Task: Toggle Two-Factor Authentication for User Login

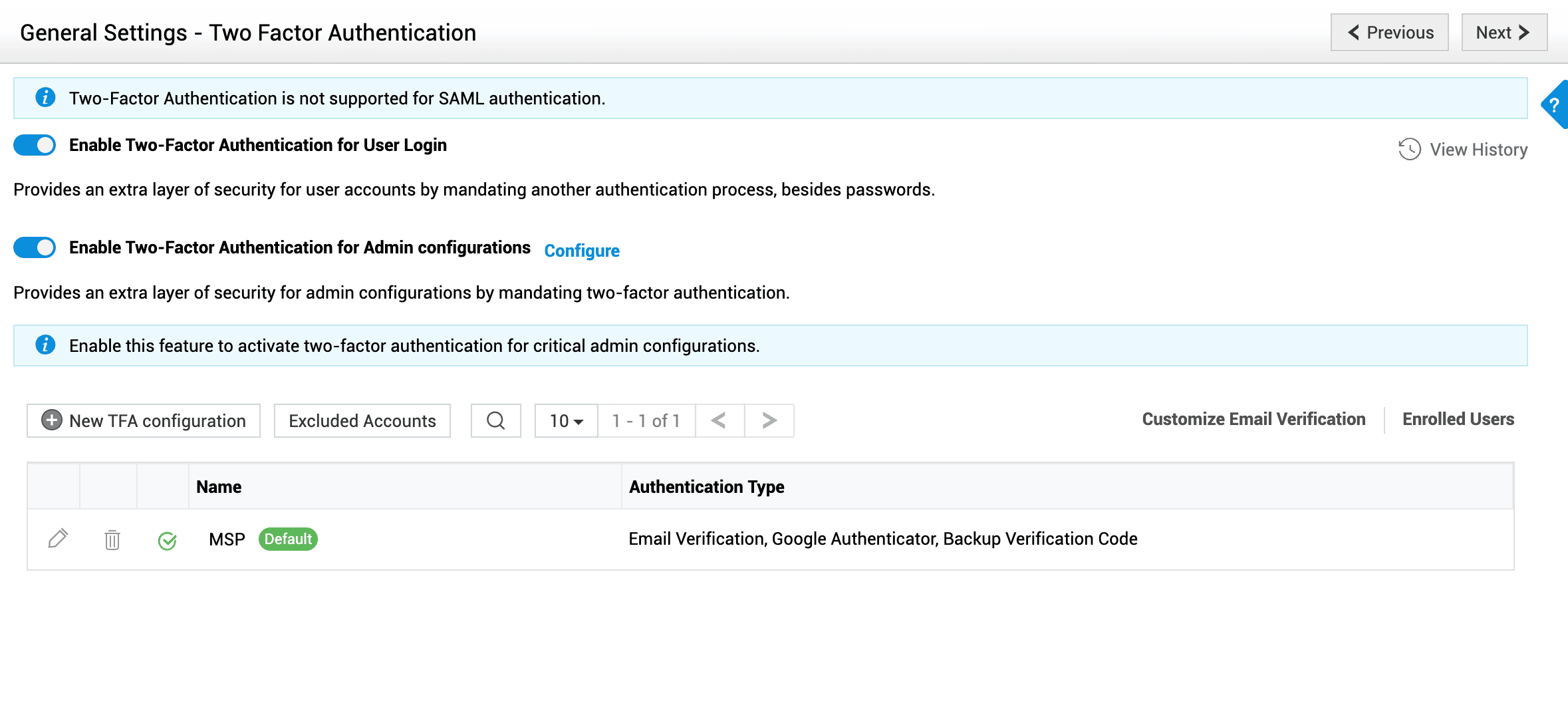Action: tap(35, 145)
